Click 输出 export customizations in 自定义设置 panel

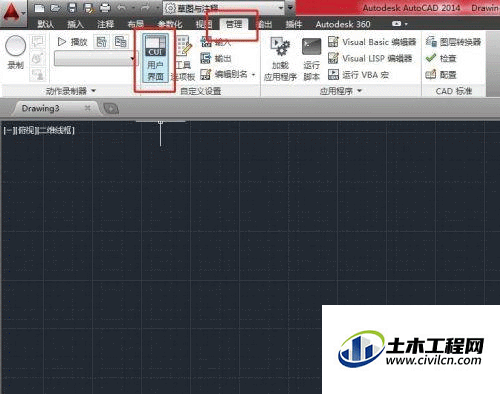[216, 58]
